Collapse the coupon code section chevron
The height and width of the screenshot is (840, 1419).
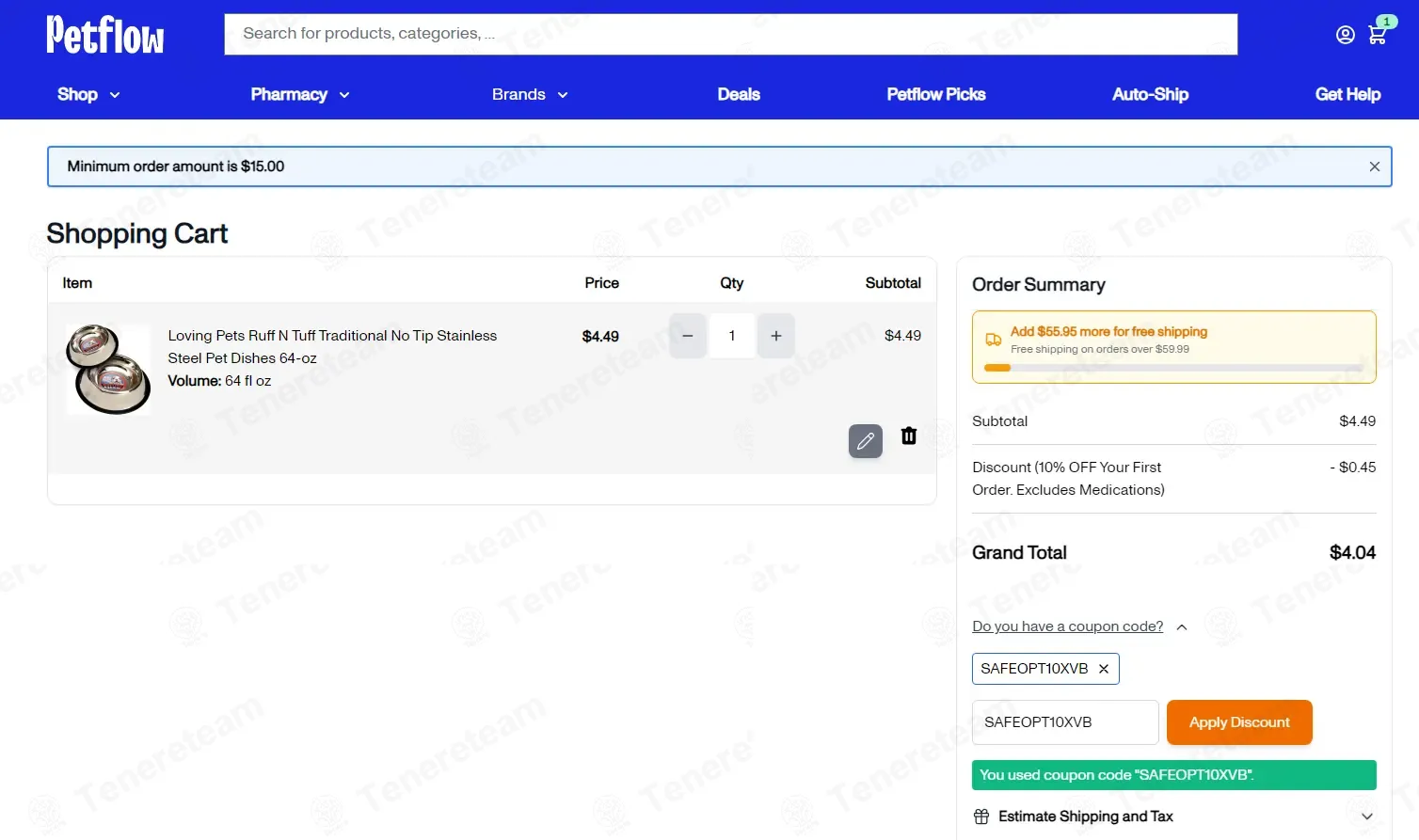pos(1182,627)
